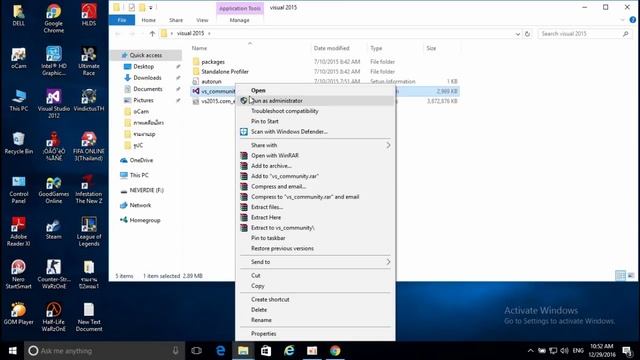This screenshot has height=360, width=640.
Task: Click the Windows Start button
Action: tap(12, 351)
